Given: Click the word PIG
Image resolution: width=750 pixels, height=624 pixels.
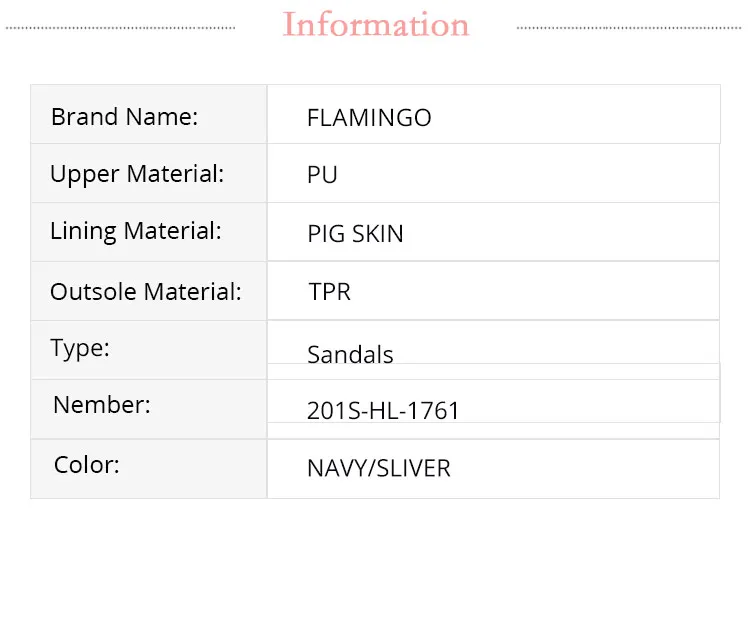Looking at the screenshot, I should click(325, 234).
